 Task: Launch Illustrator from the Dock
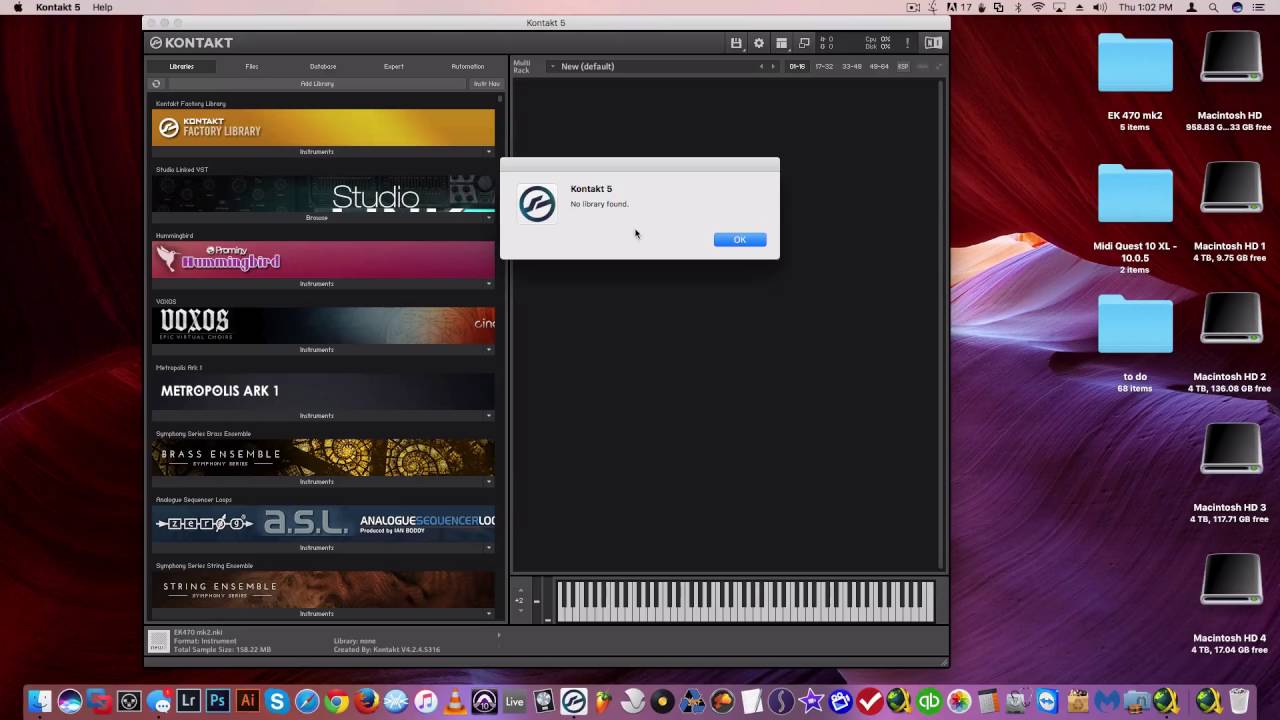247,701
